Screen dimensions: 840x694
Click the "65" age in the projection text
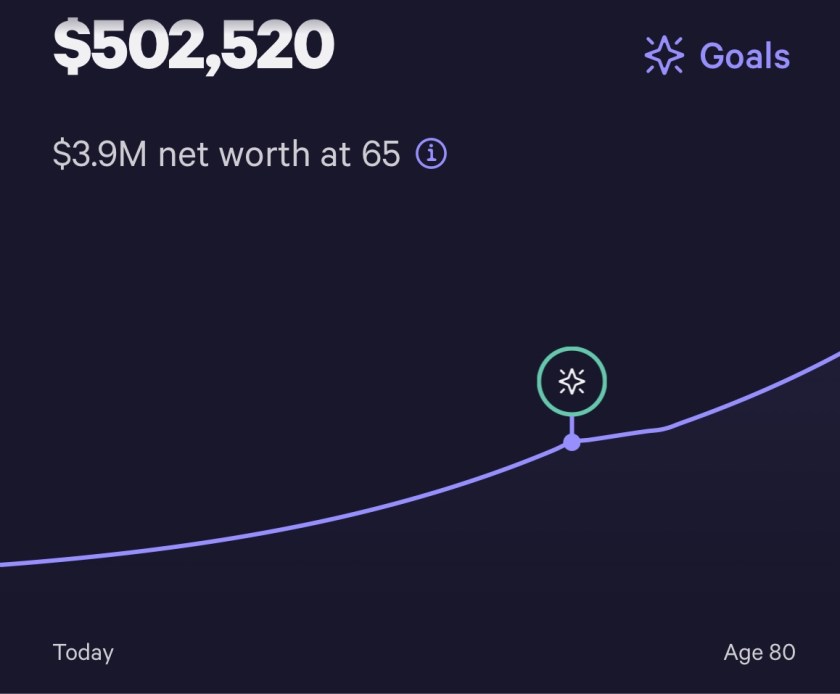(x=381, y=155)
